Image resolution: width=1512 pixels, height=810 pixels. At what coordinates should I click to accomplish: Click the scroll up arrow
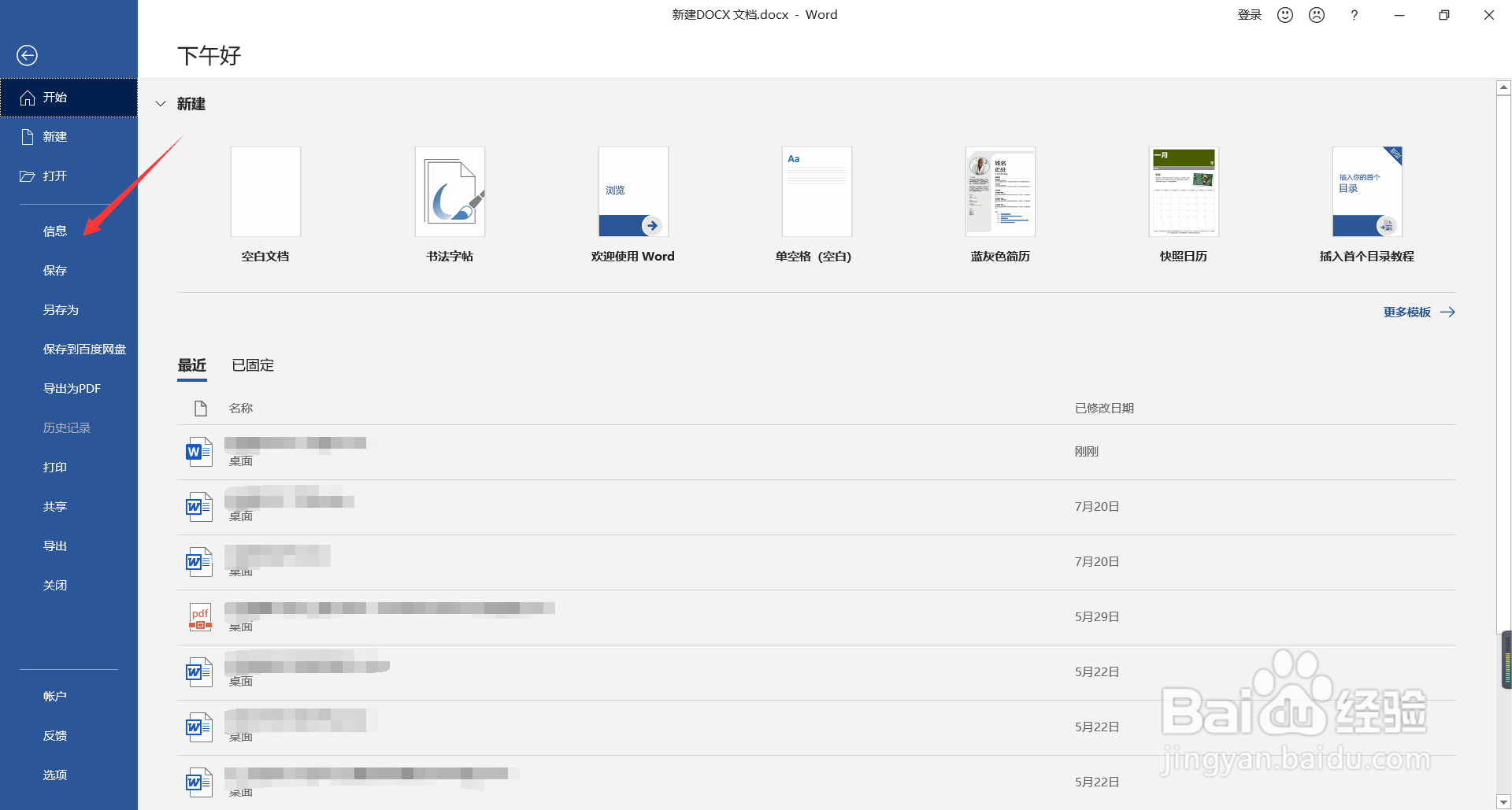(1504, 87)
